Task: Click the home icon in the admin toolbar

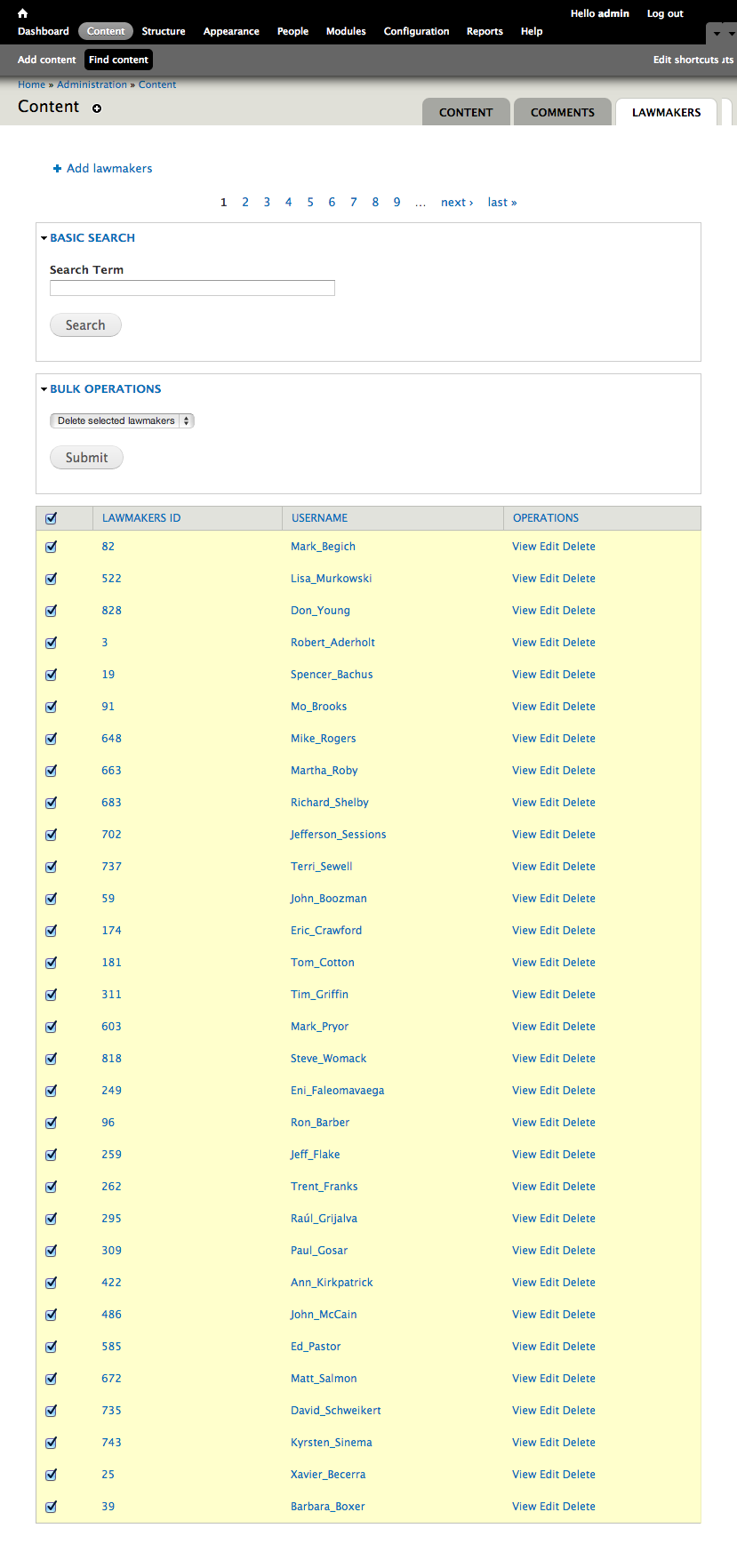Action: point(22,13)
